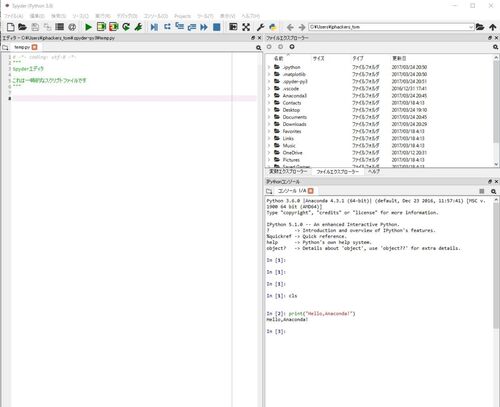Run the script with green play button
This screenshot has height=407, width=500.
(x=88, y=27)
